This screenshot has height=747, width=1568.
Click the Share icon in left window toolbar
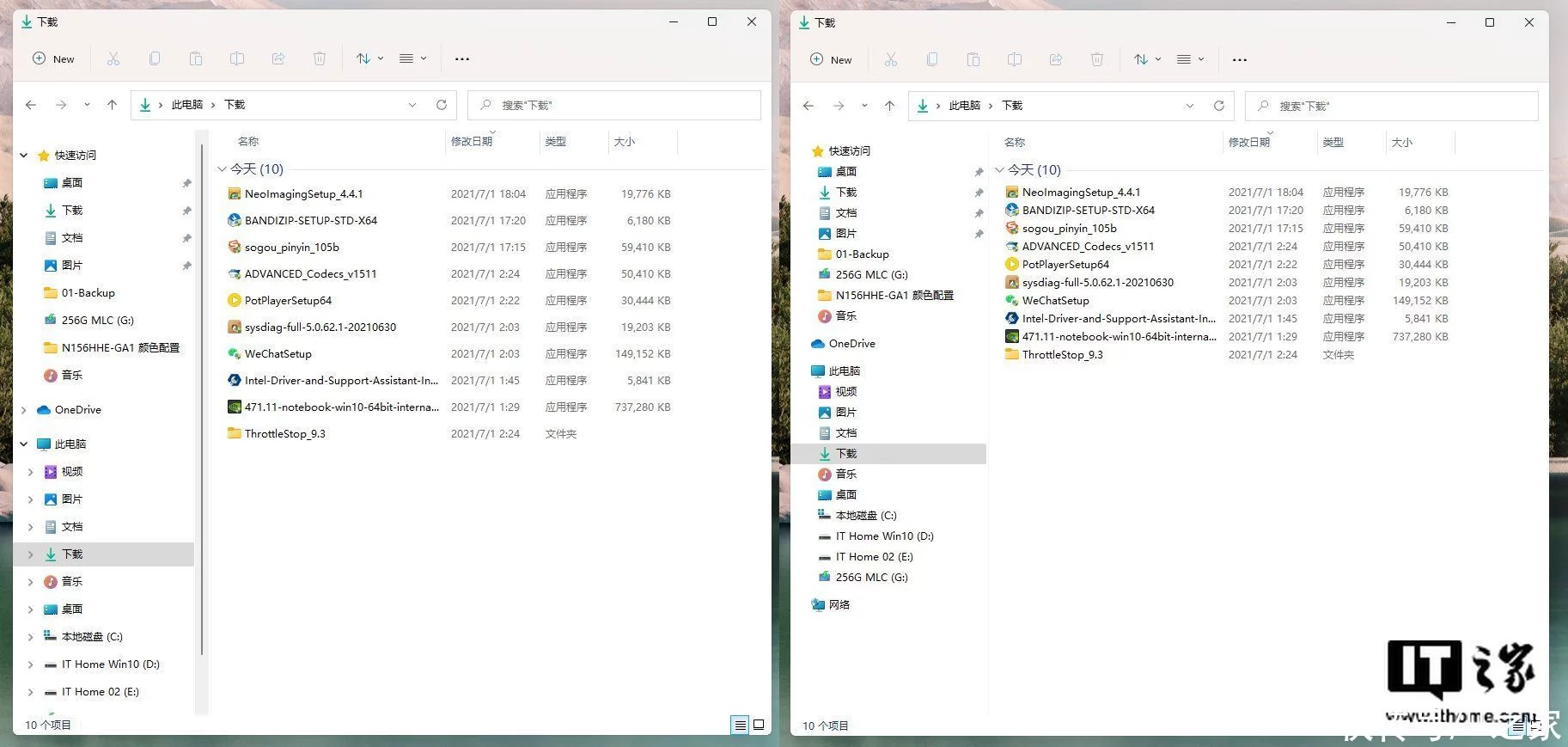click(x=278, y=58)
